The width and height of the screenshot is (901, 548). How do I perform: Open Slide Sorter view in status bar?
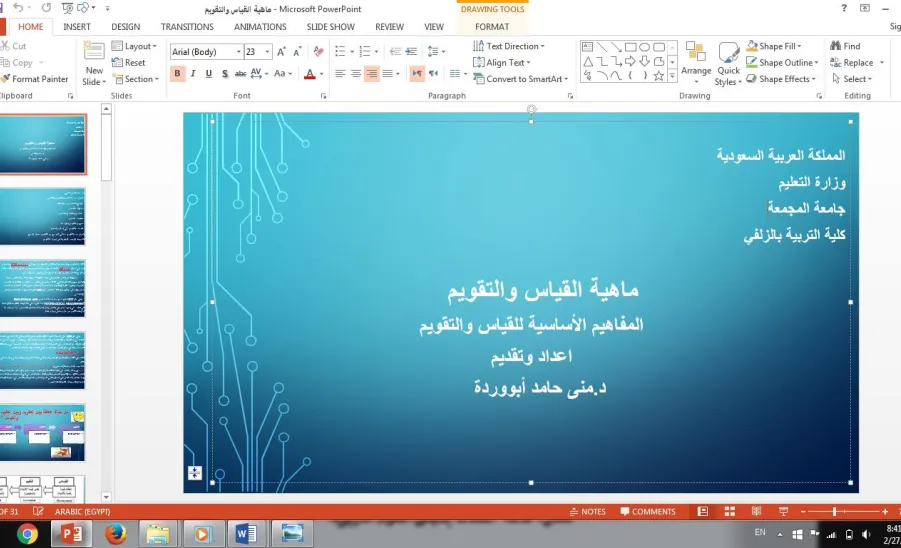(730, 511)
